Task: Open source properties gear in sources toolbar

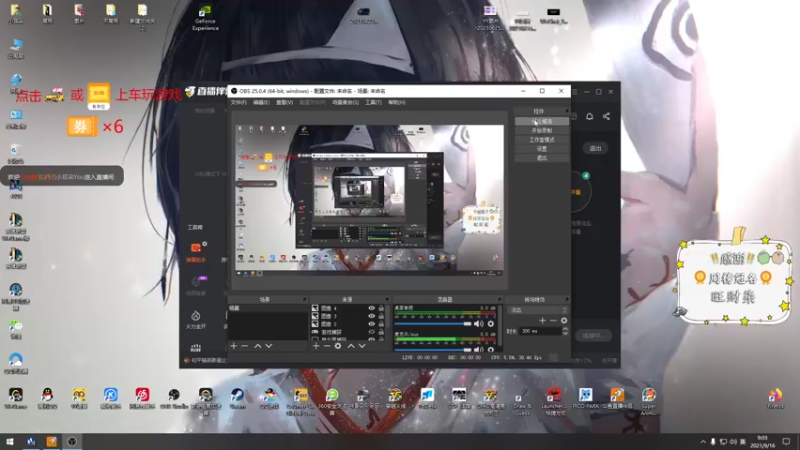Action: (338, 346)
